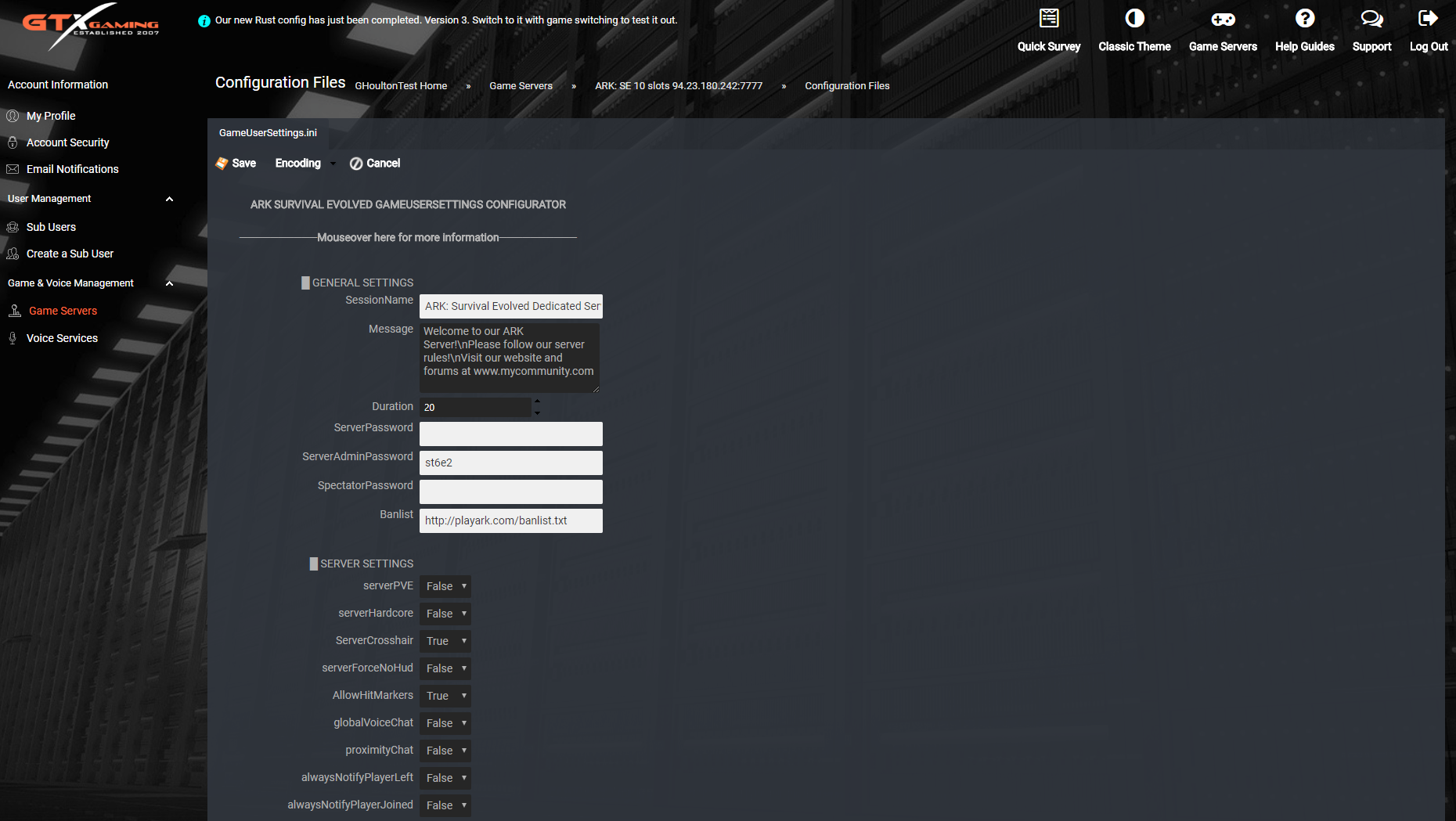Viewport: 1456px width, 821px height.
Task: Open Account Security sidebar link
Action: pos(68,142)
